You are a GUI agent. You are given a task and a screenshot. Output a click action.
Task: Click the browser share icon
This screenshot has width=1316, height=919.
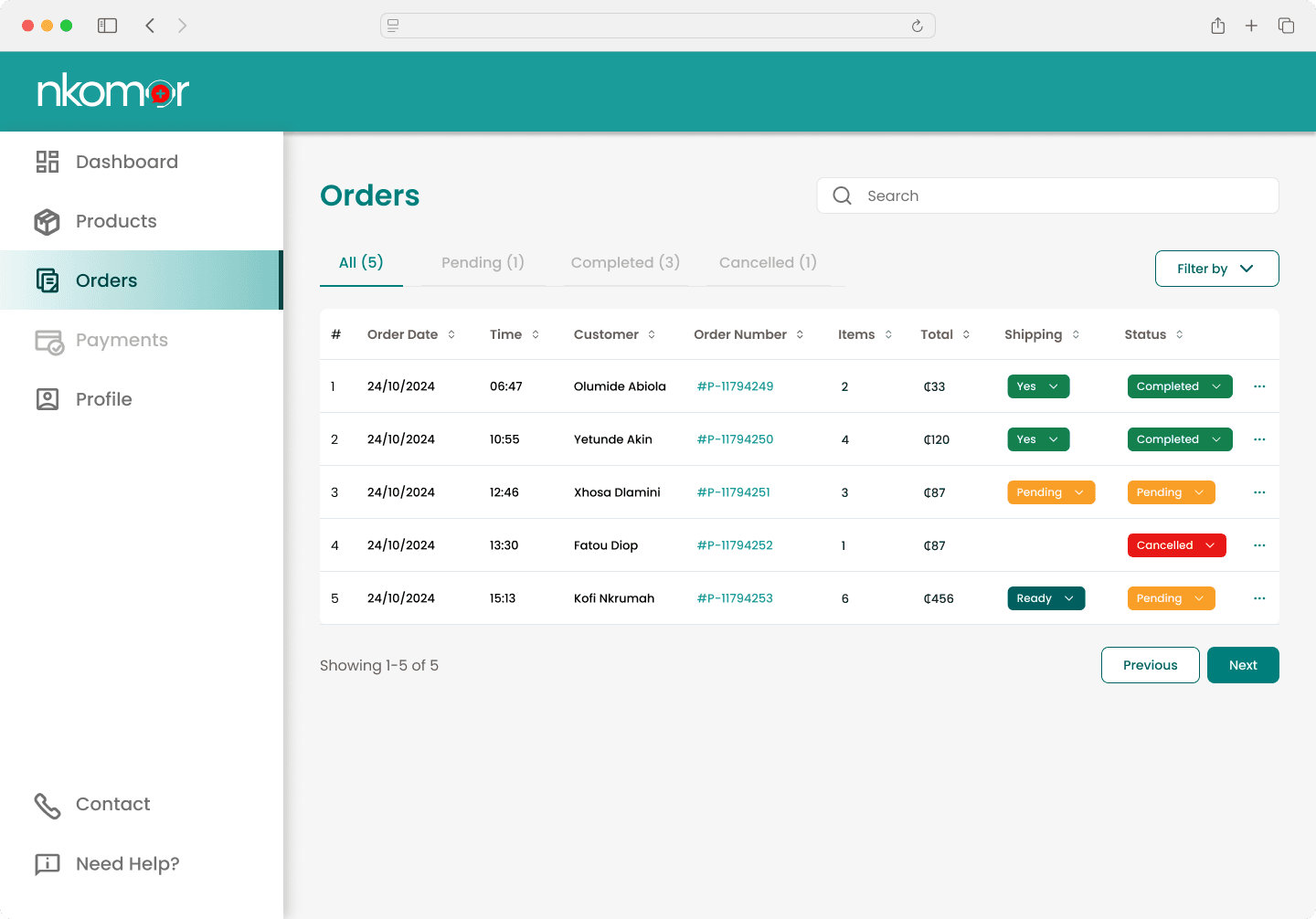coord(1218,26)
